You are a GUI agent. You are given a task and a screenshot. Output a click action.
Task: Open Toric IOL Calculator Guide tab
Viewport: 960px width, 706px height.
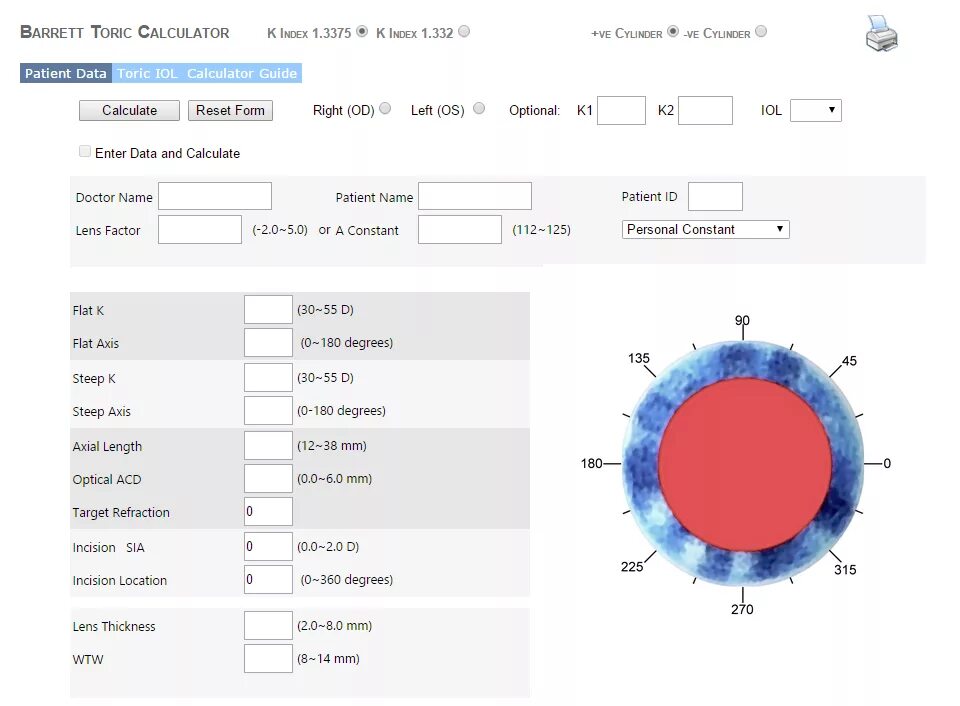207,73
